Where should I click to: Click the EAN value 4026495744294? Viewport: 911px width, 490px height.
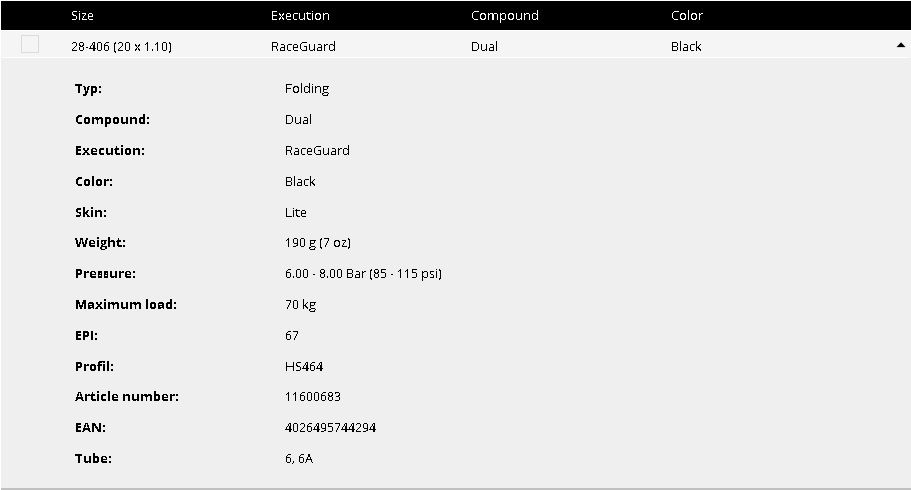coord(330,428)
